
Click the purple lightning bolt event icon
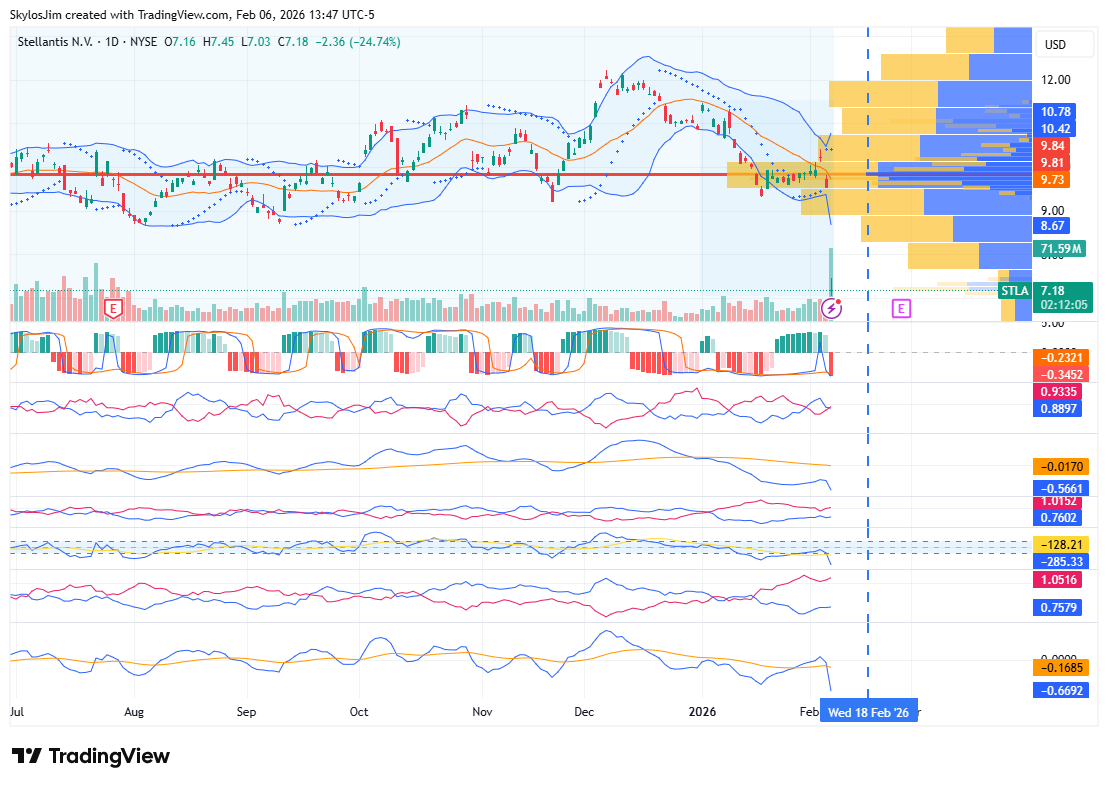(x=831, y=309)
